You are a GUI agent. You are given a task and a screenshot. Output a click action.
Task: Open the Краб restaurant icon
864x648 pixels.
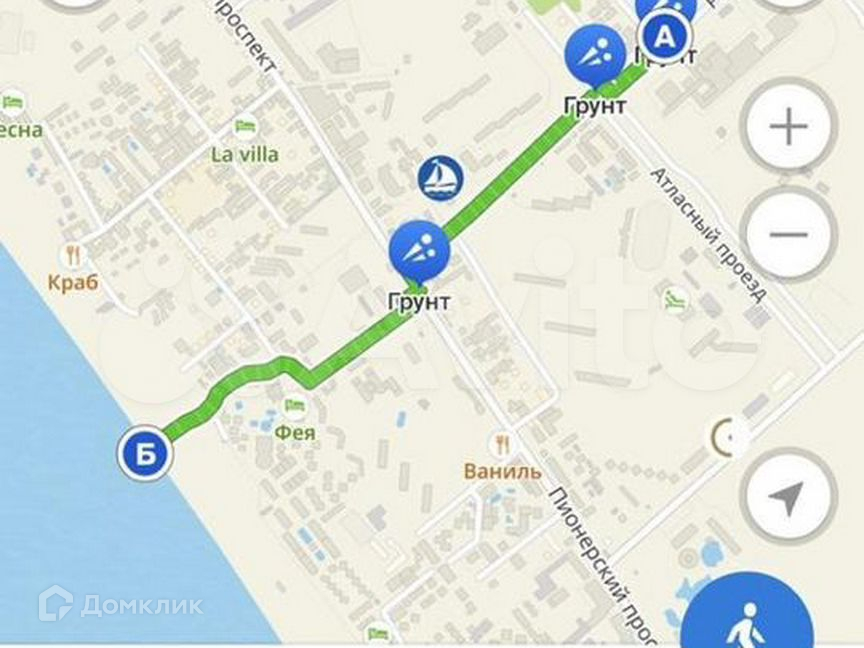73,255
